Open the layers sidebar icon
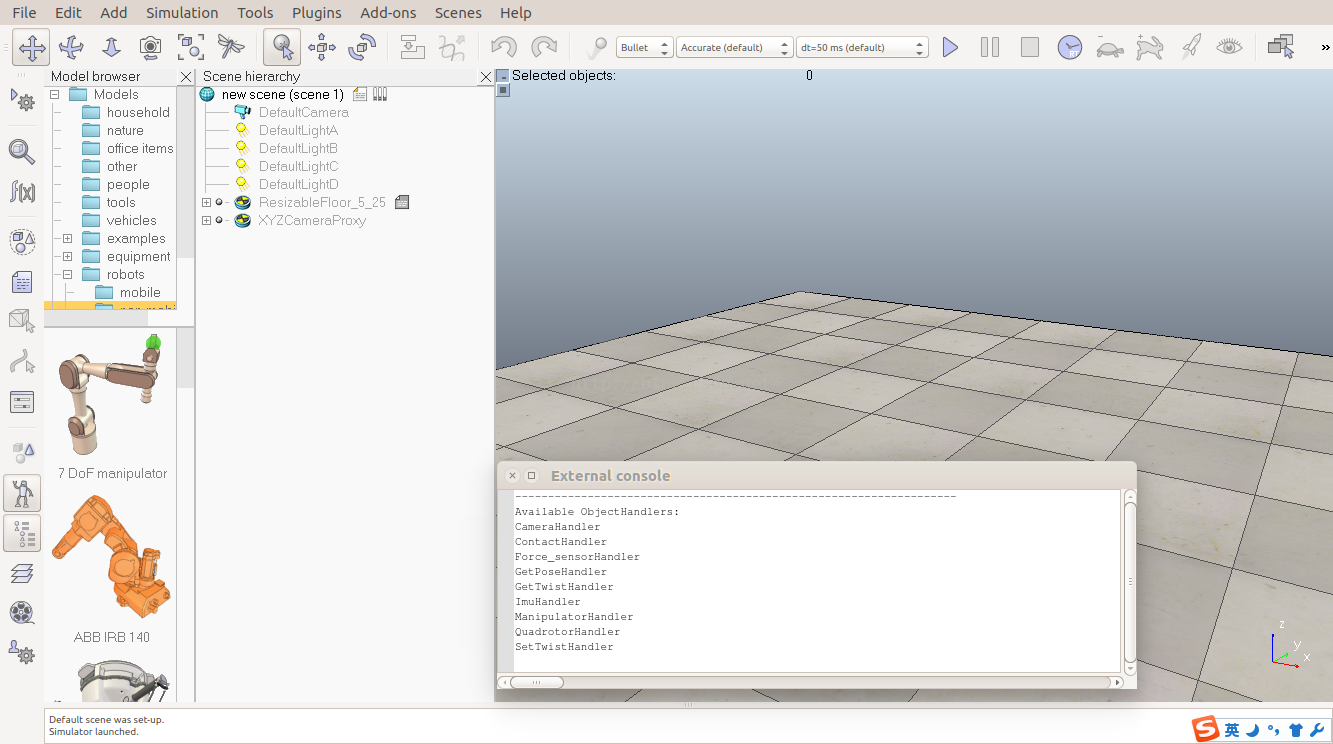The image size is (1333, 744). coord(22,573)
